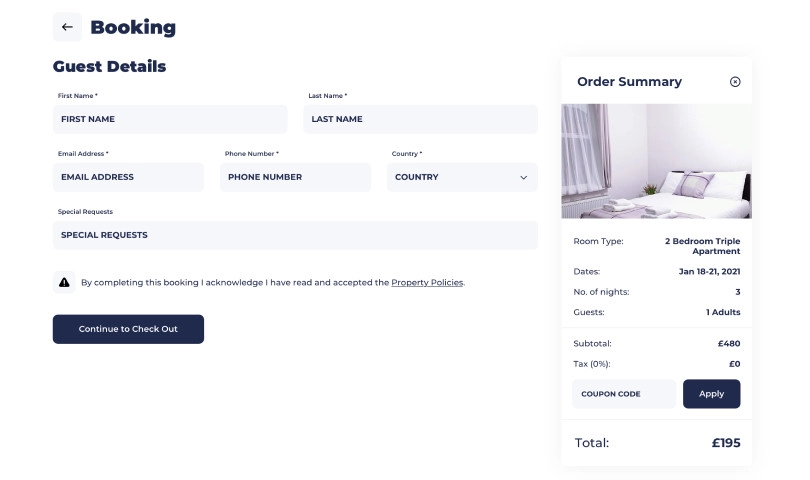Click the 2 Bedroom Triple Apartment text
Image resolution: width=810 pixels, height=480 pixels.
[702, 246]
